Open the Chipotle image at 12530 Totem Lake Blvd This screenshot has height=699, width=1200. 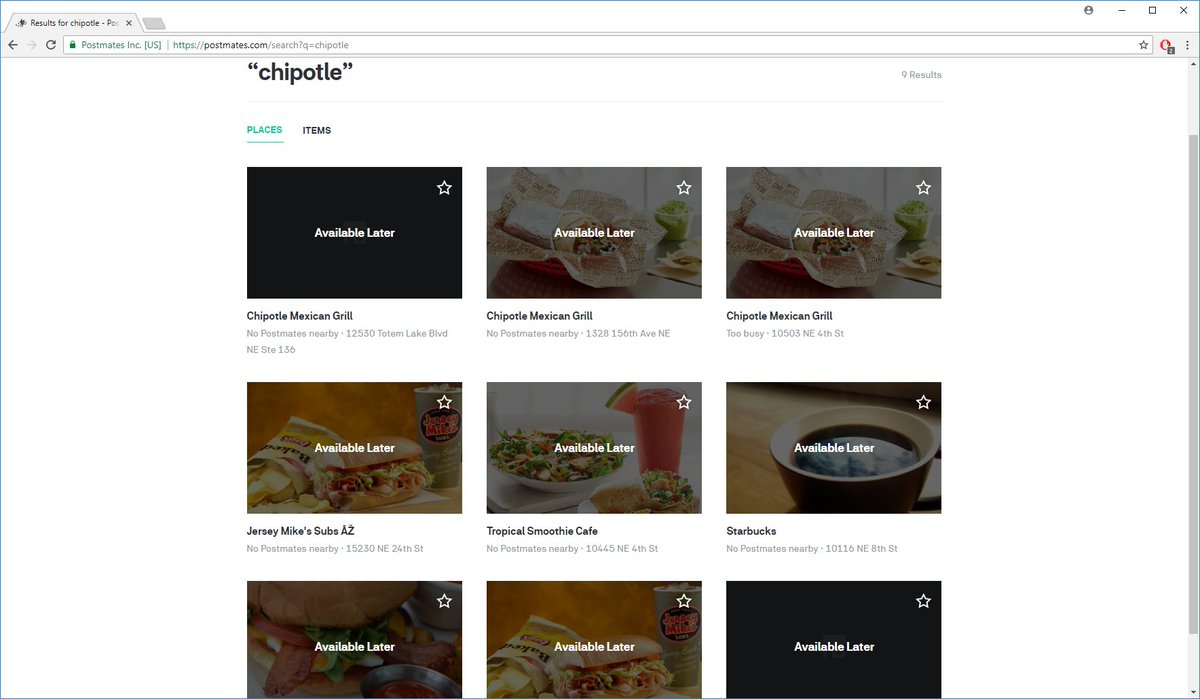(x=354, y=232)
